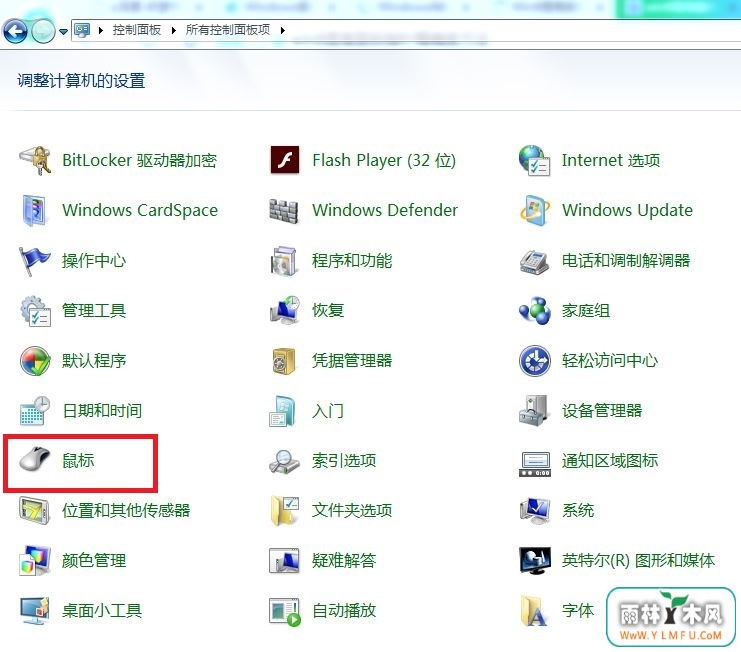
Task: Expand arrow after 所有控制面板项 breadcrumb
Action: pyautogui.click(x=283, y=31)
